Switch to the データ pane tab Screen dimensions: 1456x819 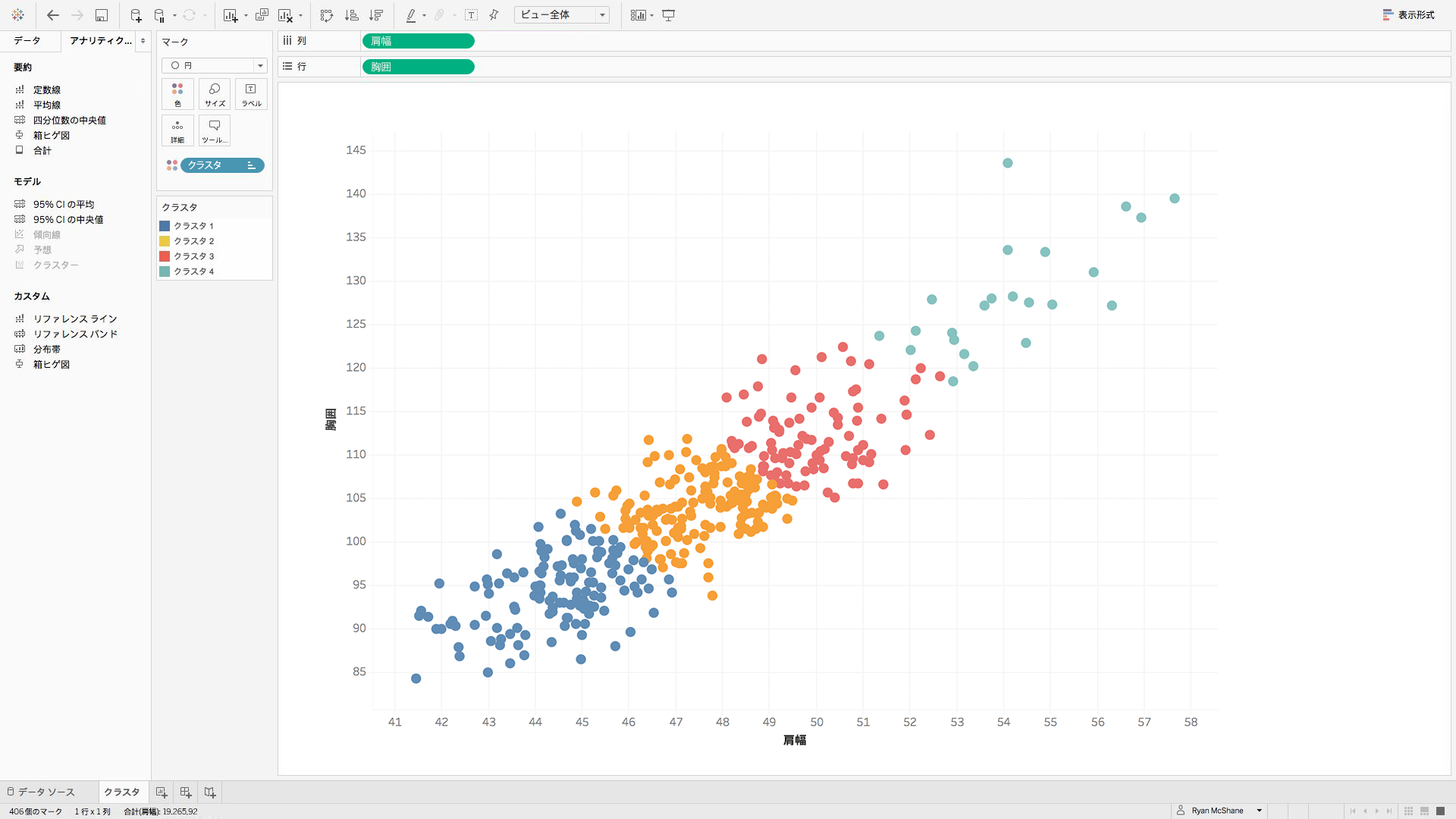point(27,41)
